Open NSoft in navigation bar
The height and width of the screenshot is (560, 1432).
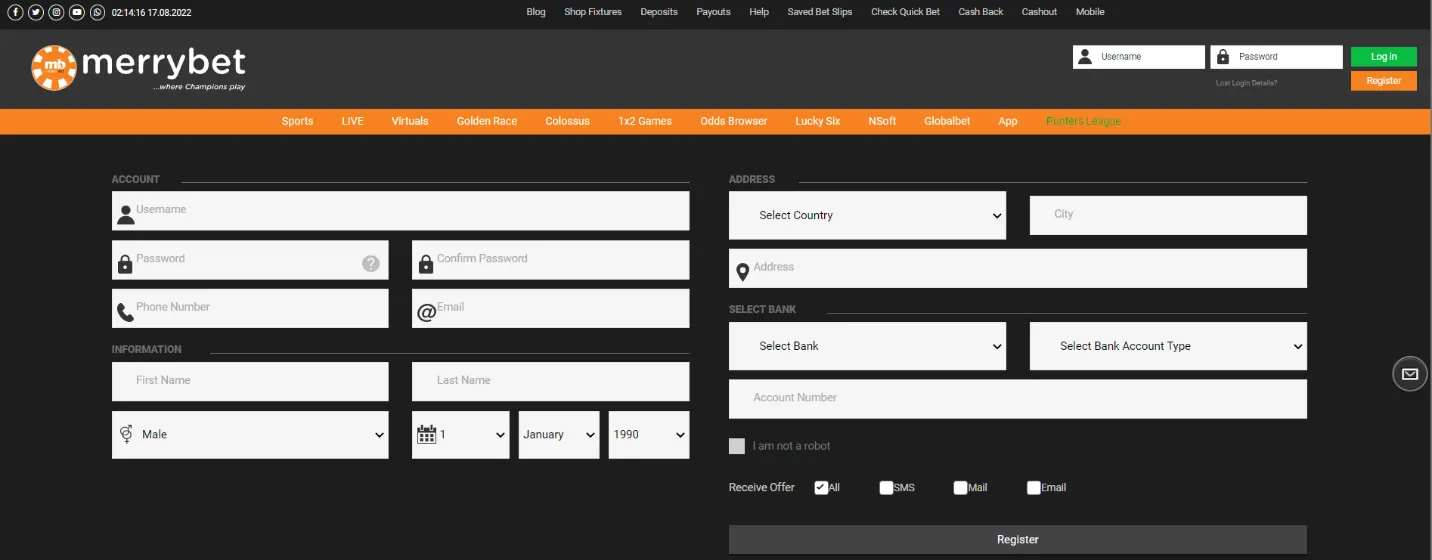pyautogui.click(x=882, y=121)
